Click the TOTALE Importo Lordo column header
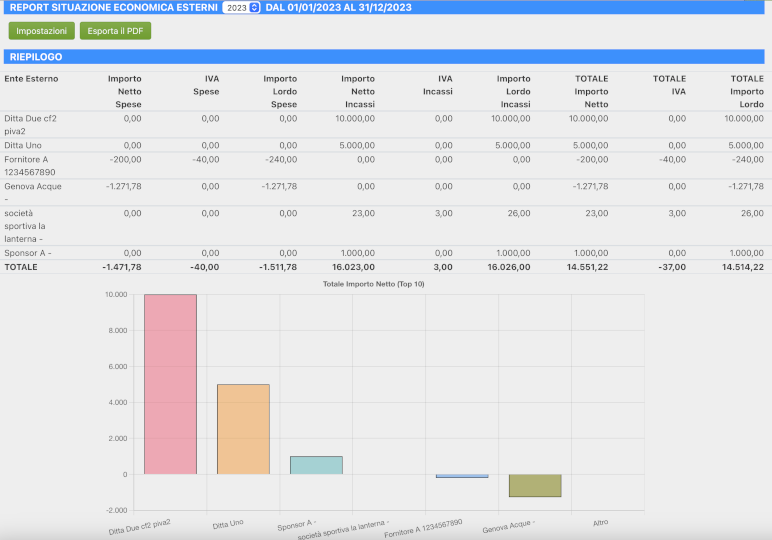 pyautogui.click(x=746, y=91)
